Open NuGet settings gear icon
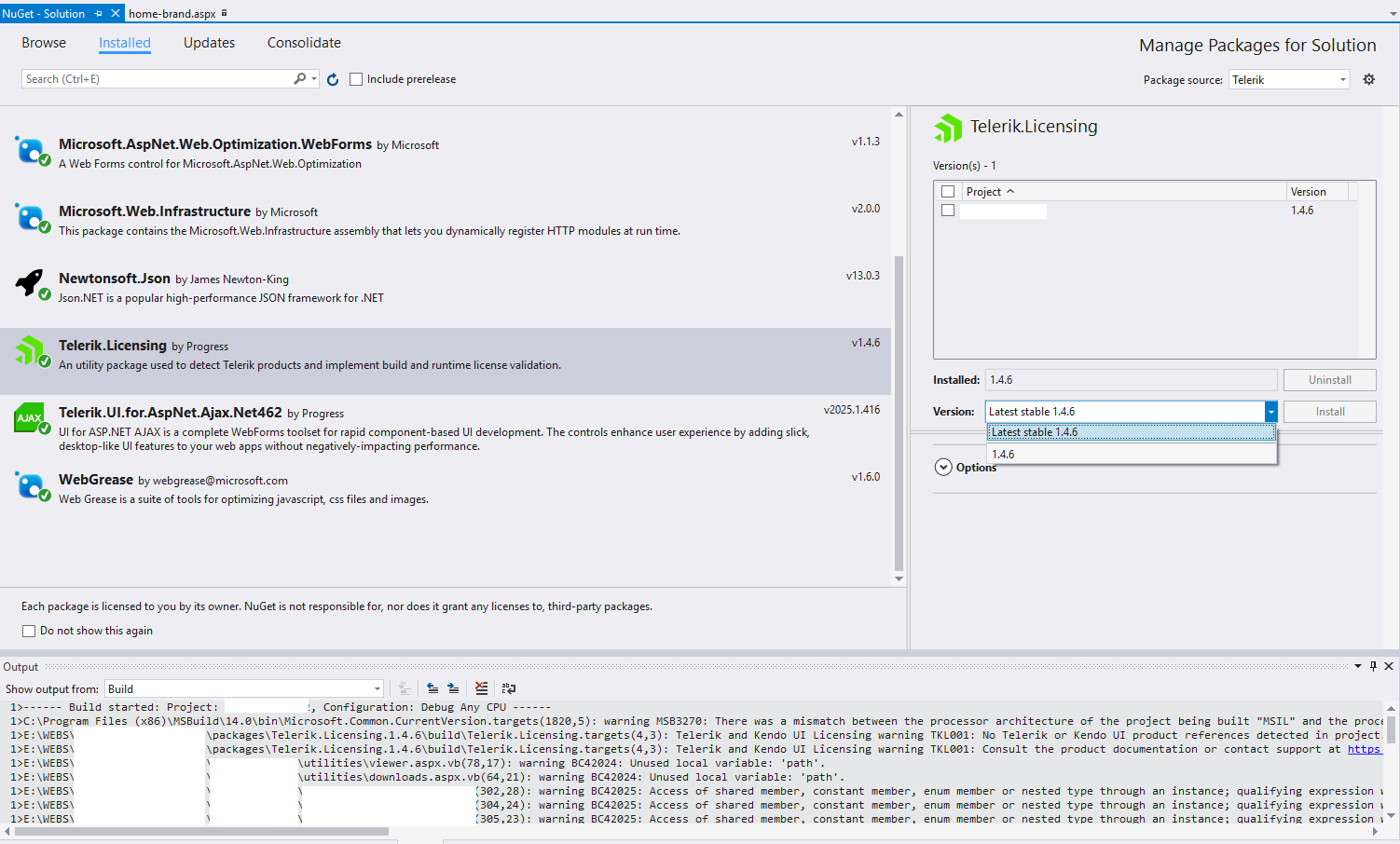 click(1368, 79)
